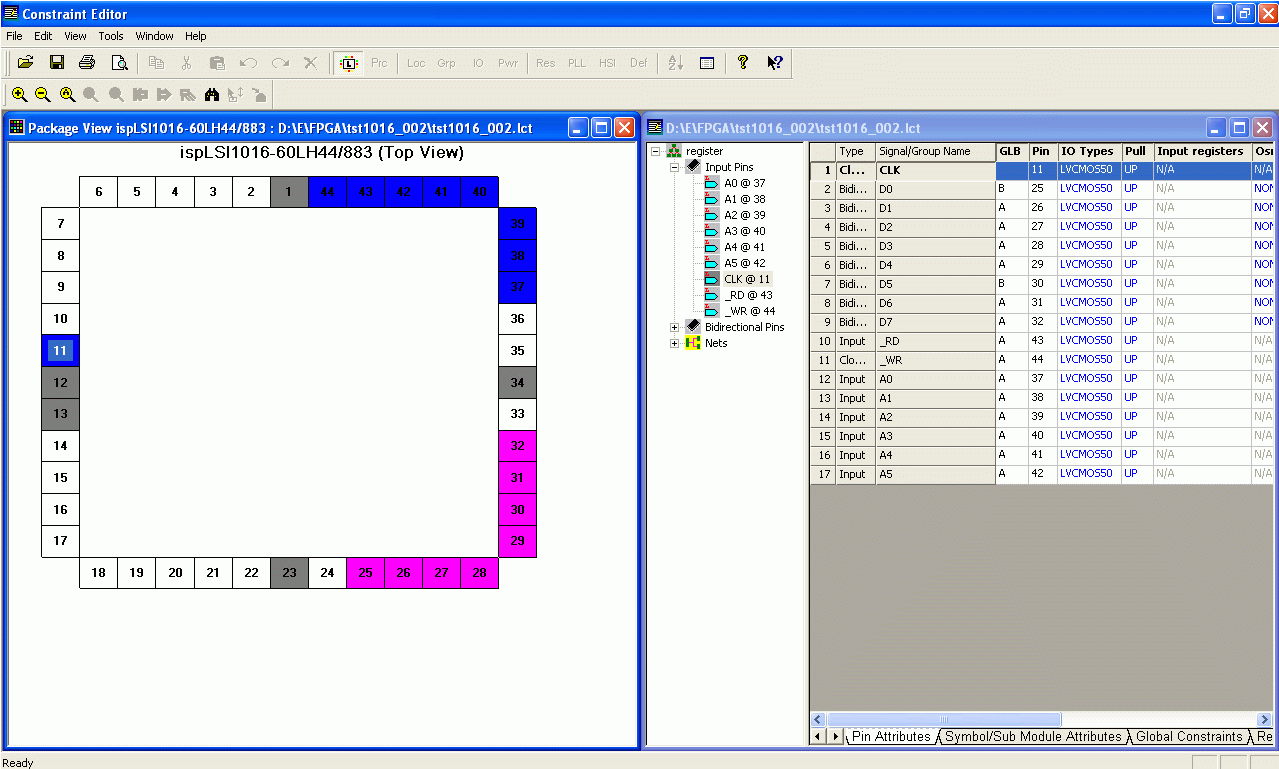
Task: Expand the Bidirectional Pins tree node
Action: pyautogui.click(x=674, y=327)
